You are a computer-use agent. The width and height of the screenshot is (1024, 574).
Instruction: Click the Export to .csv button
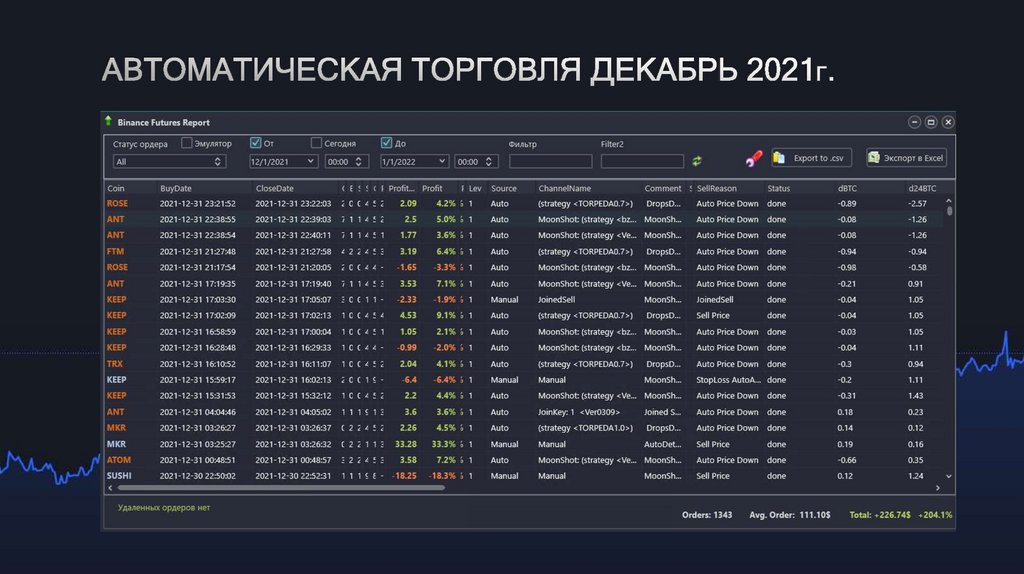811,157
